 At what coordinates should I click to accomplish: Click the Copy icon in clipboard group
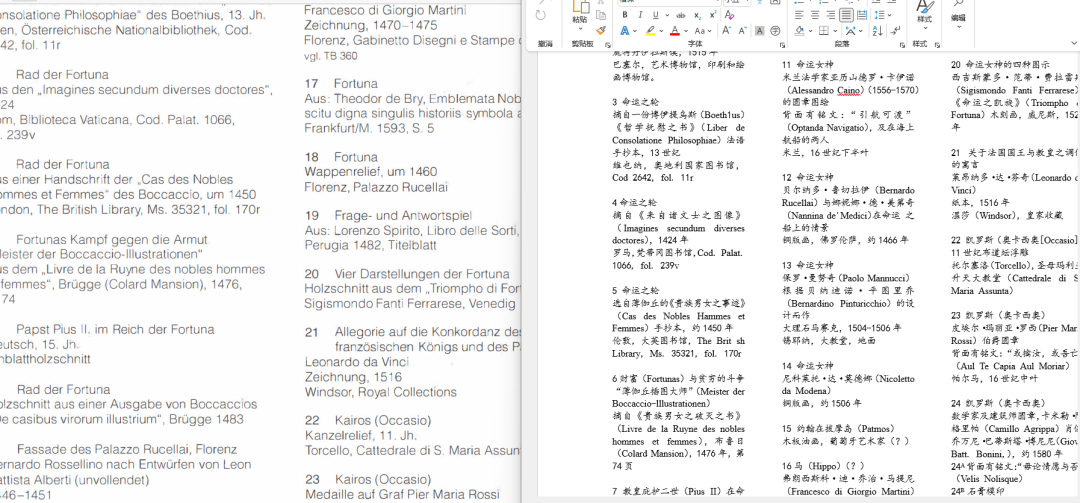(x=601, y=15)
